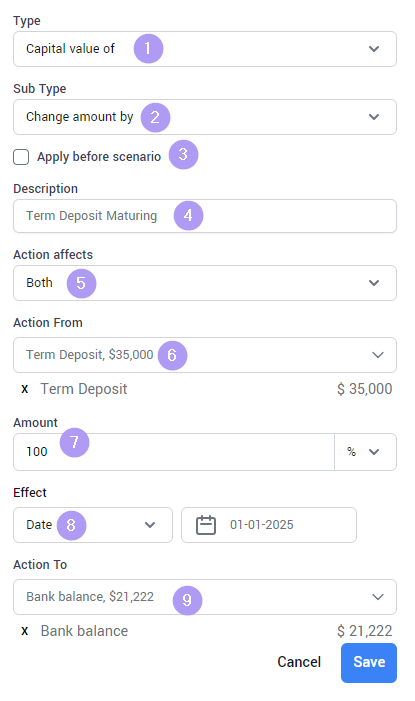Click the purple number 9 marker
This screenshot has height=701, width=415.
187,600
